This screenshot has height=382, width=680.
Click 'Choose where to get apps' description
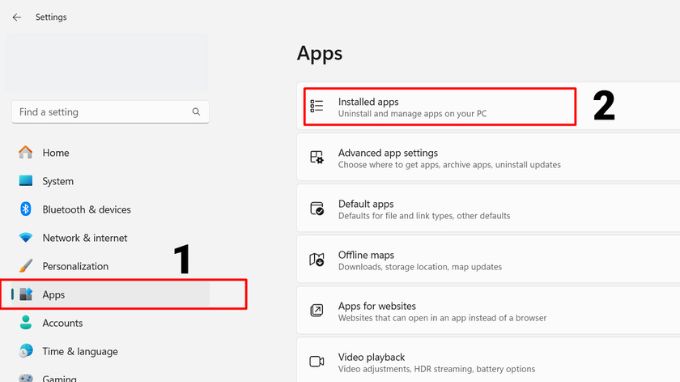pos(449,165)
